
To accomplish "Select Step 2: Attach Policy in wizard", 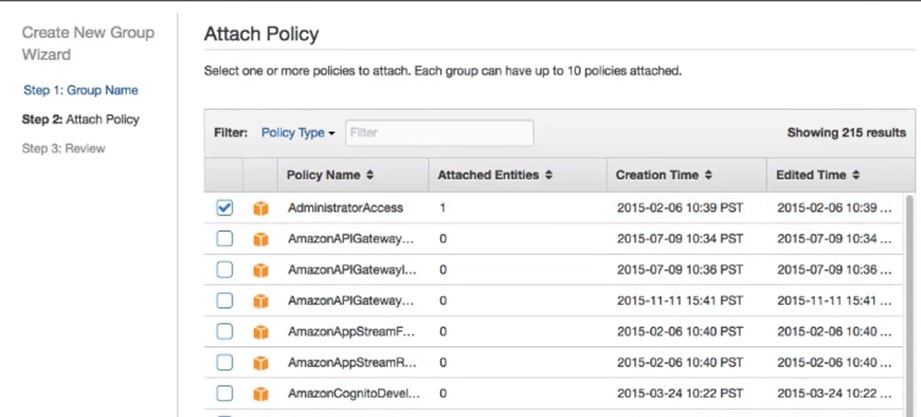I will 81,119.
